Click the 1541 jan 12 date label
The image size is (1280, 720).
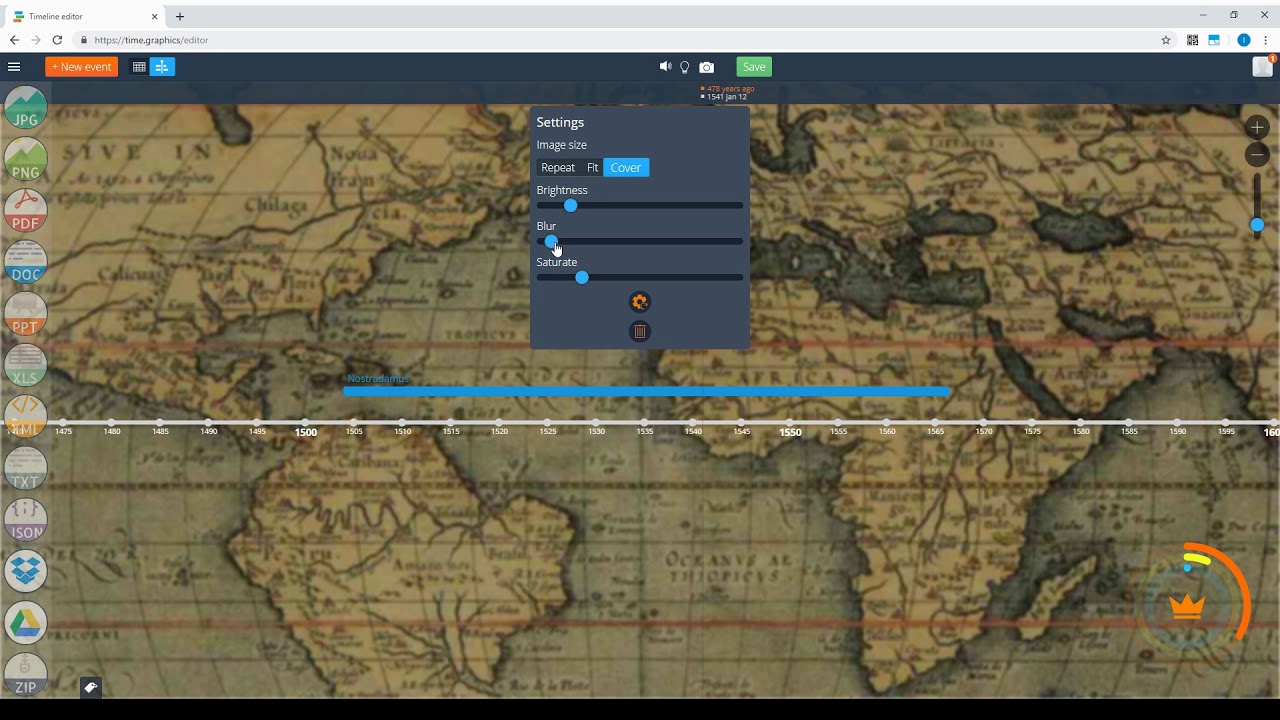pos(727,97)
